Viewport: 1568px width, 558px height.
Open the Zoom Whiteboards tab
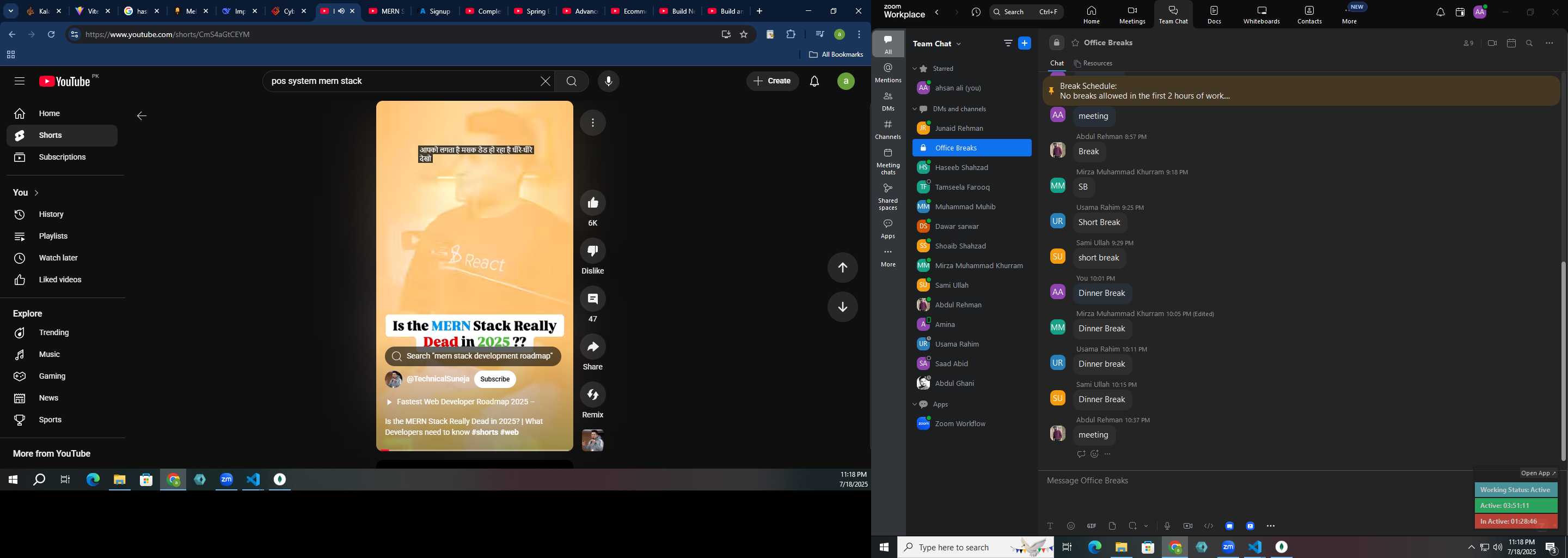point(1261,15)
